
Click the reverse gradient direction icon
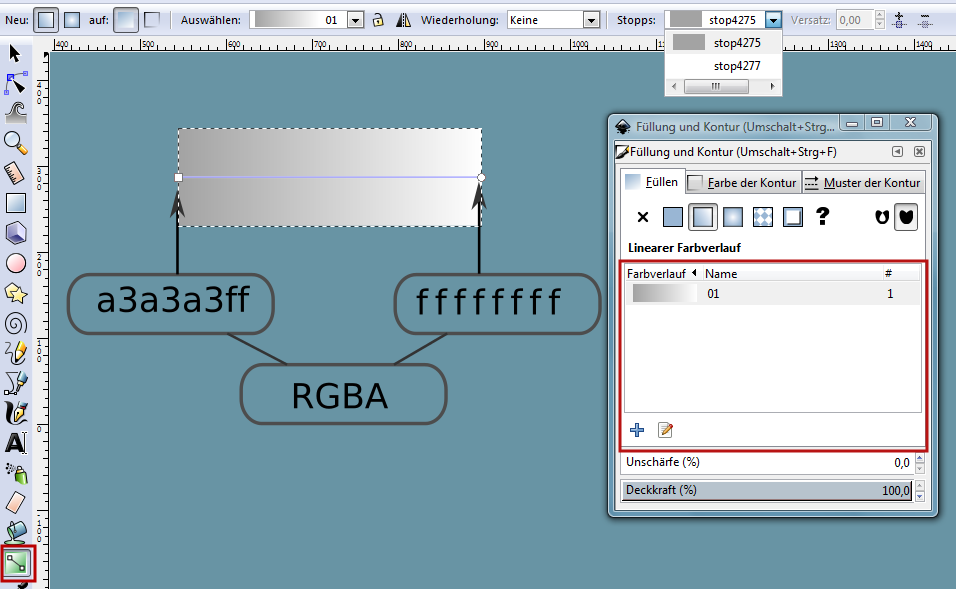pos(403,20)
